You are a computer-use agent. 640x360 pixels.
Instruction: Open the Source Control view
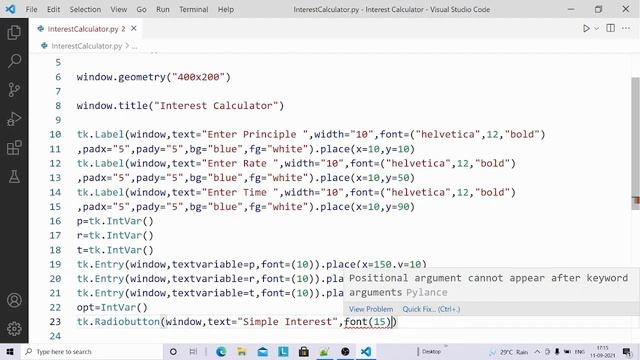[x=14, y=89]
